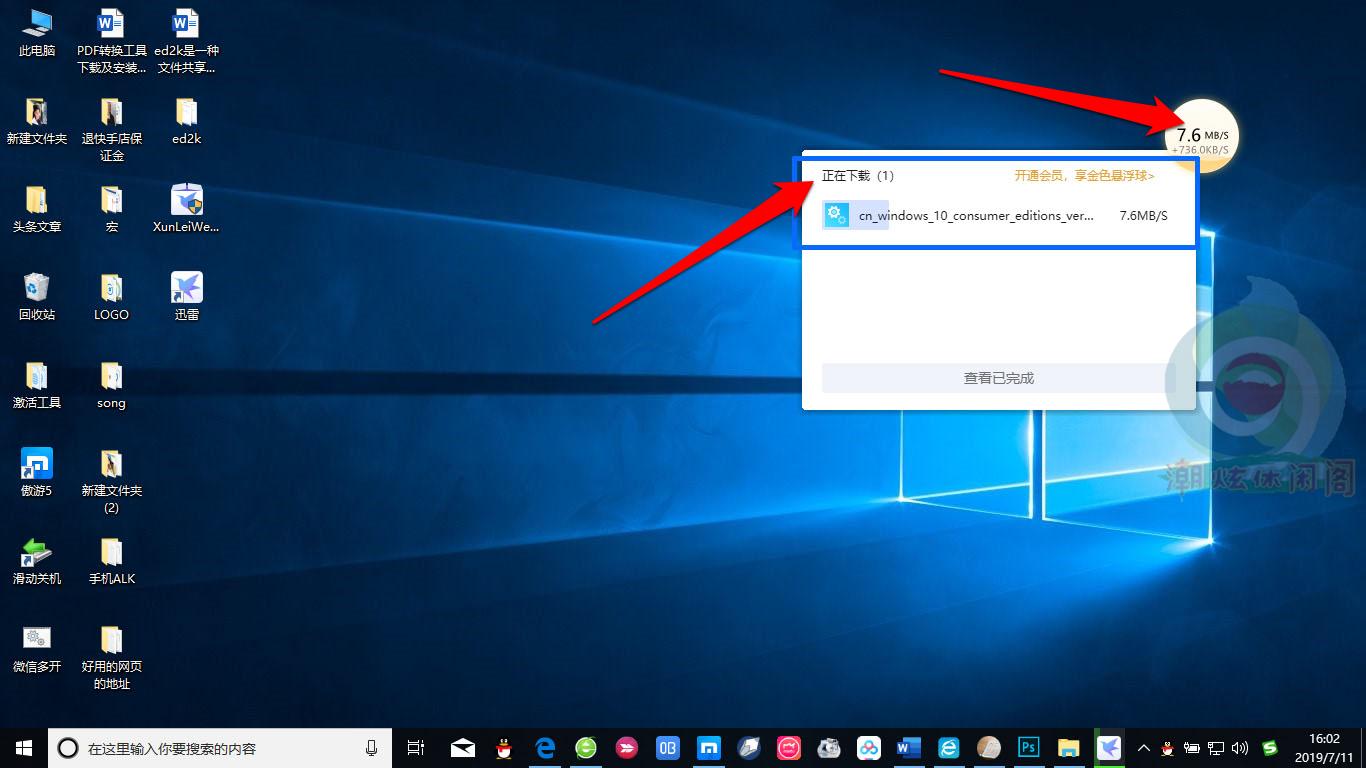
Task: Select the cn_windows_10_consumer_editions download item
Action: click(x=976, y=216)
